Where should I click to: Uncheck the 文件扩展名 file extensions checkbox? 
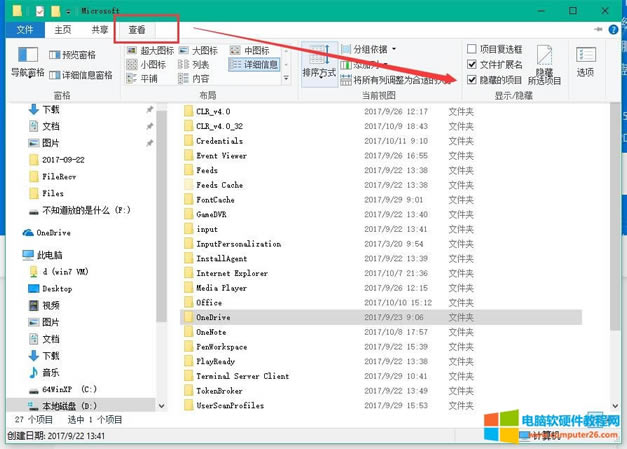[472, 64]
